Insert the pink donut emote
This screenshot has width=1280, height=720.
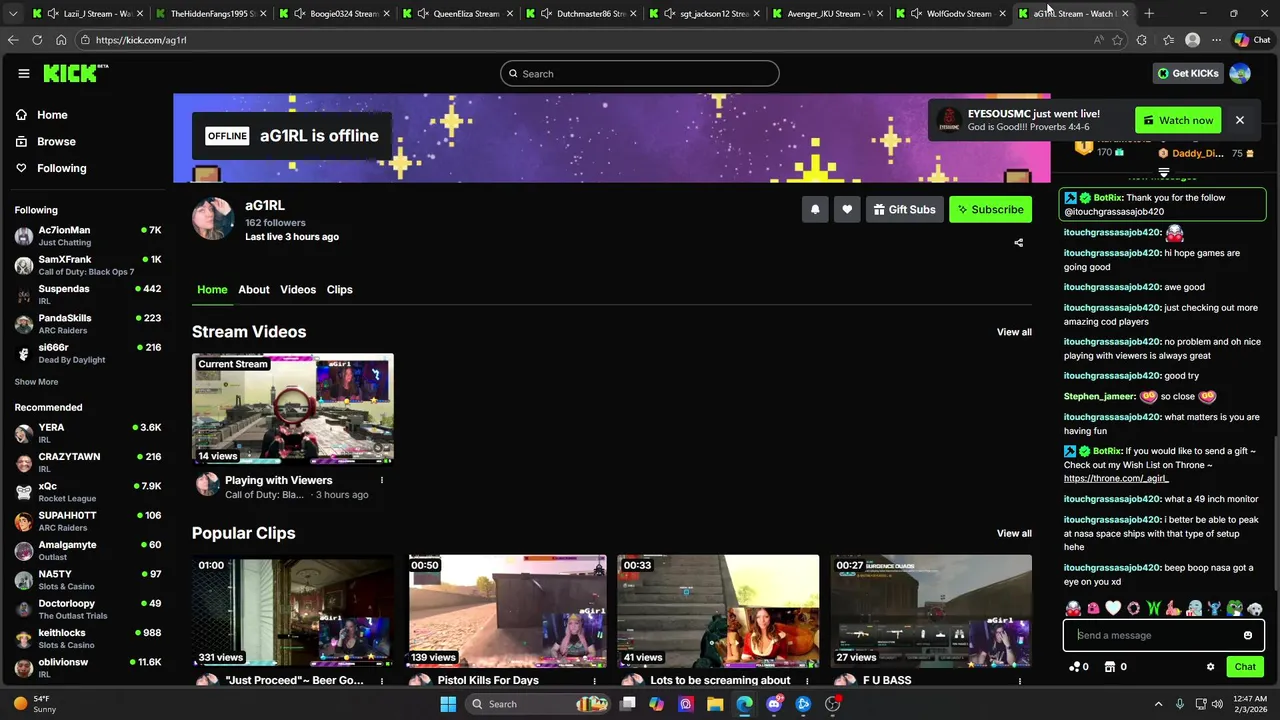[1133, 608]
